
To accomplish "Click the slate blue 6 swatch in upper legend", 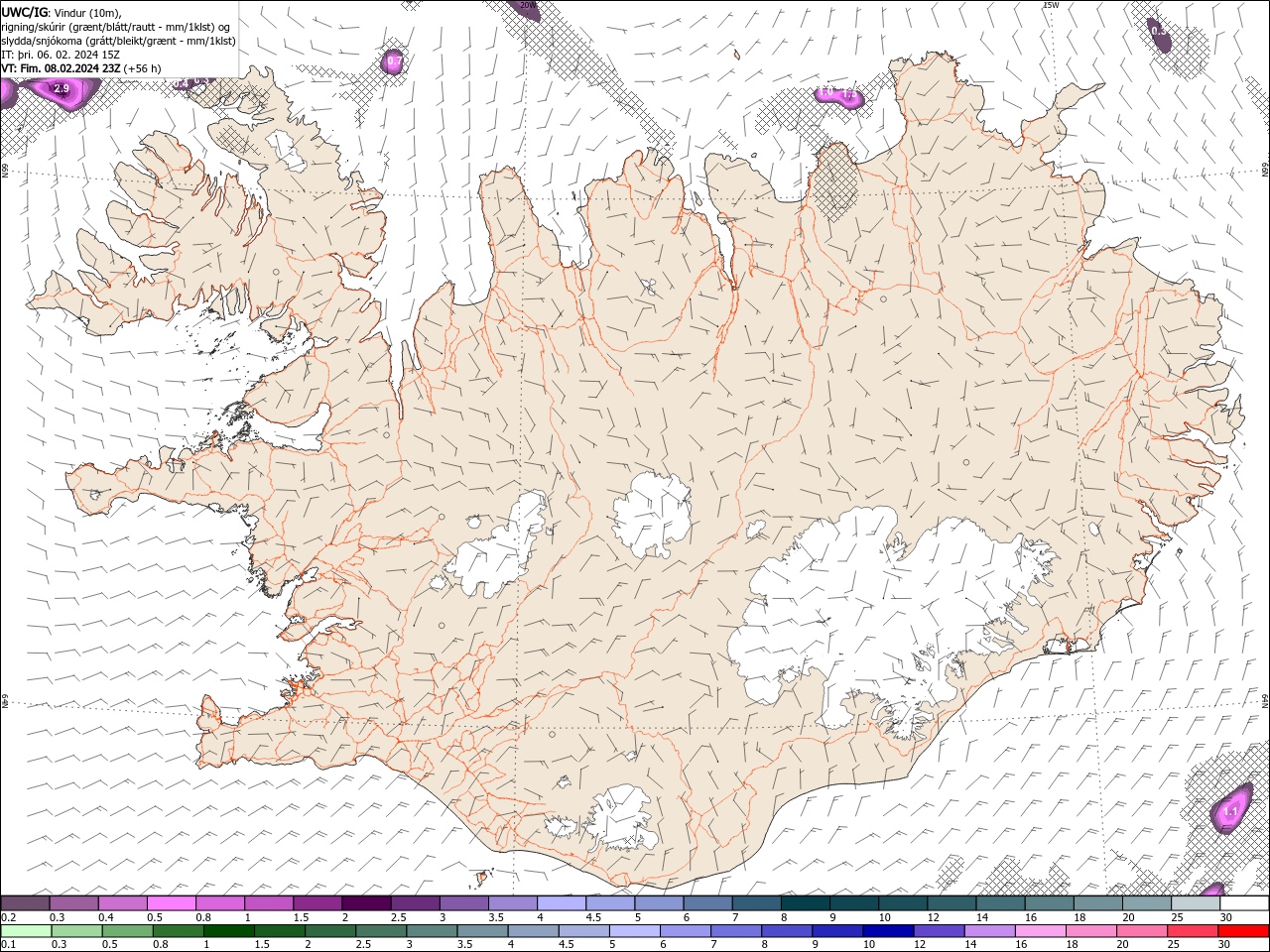I will pos(706,903).
